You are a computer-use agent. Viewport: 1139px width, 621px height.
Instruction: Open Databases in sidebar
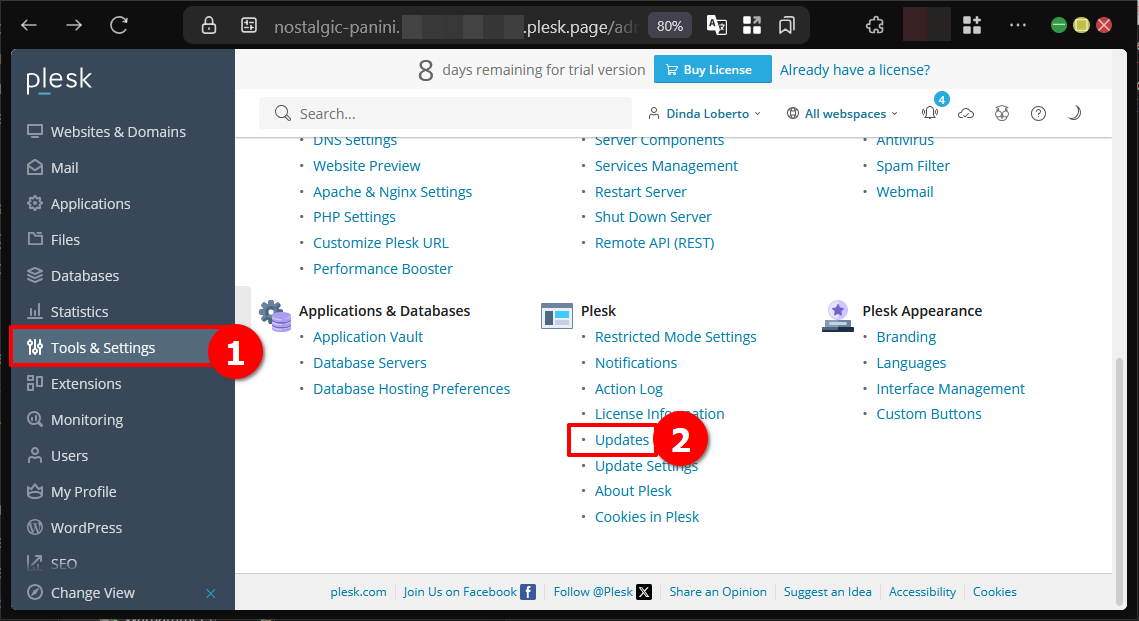(x=73, y=276)
